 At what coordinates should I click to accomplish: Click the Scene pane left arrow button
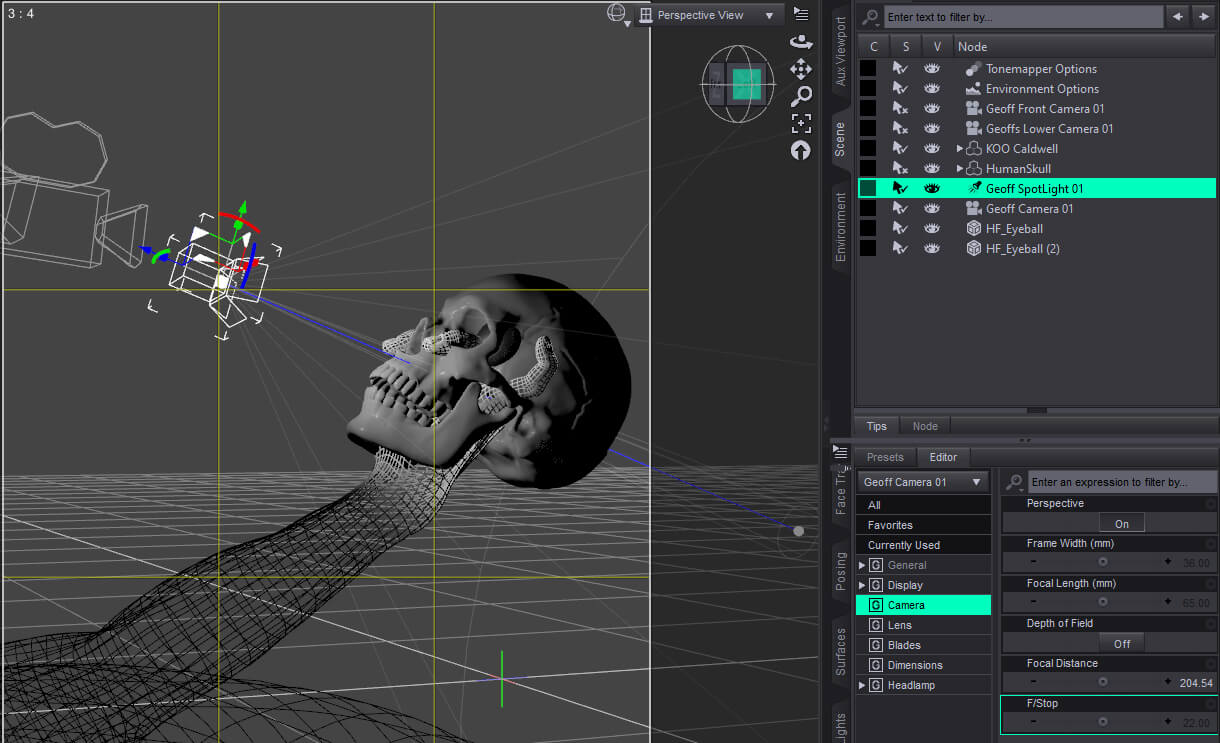coord(1180,17)
